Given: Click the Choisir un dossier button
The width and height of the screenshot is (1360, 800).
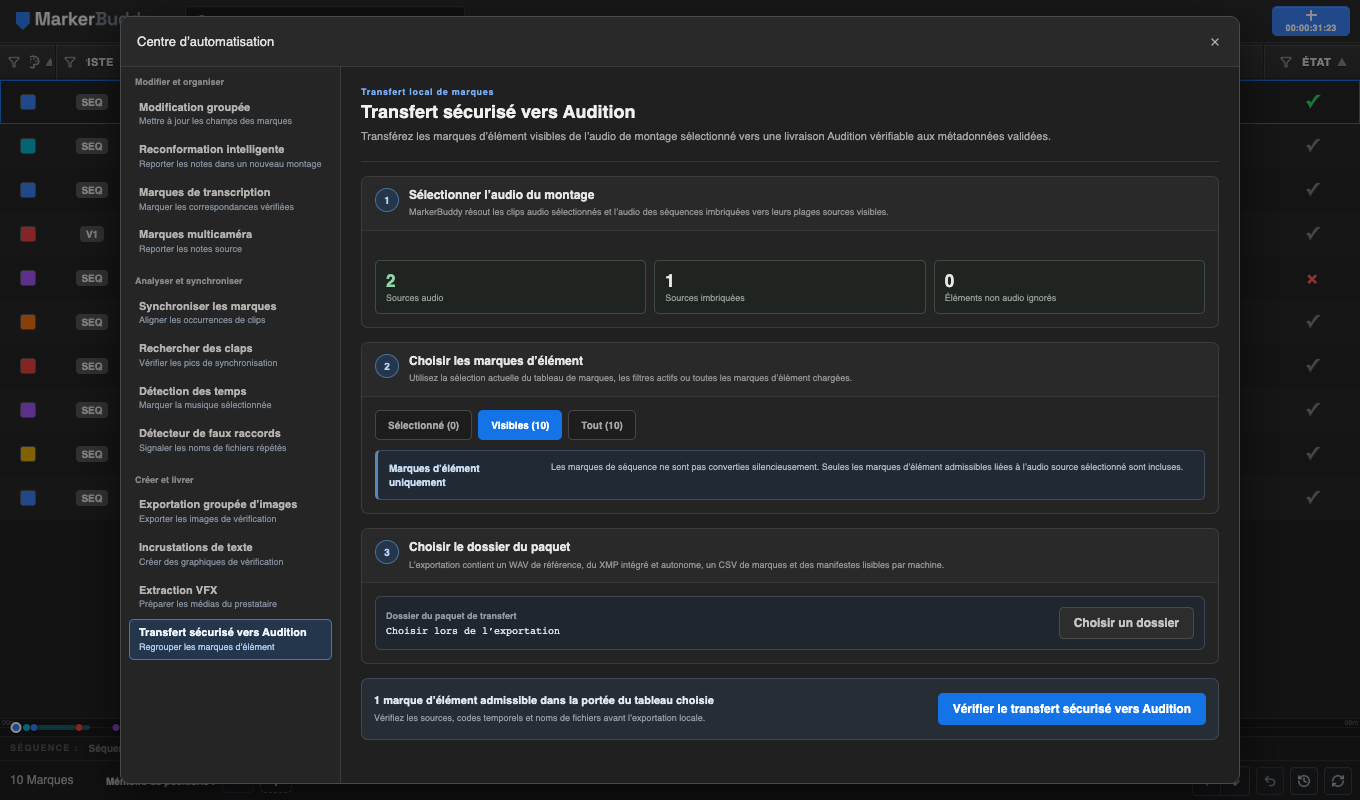Looking at the screenshot, I should 1126,623.
